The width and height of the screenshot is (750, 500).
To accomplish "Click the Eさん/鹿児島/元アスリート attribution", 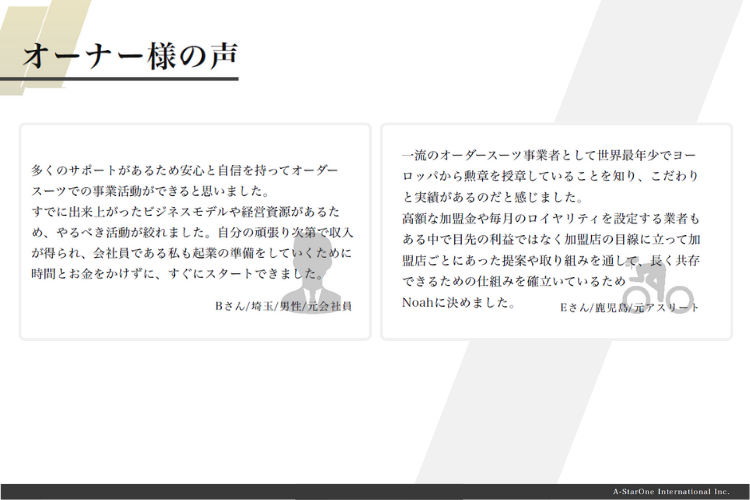I will 629,307.
